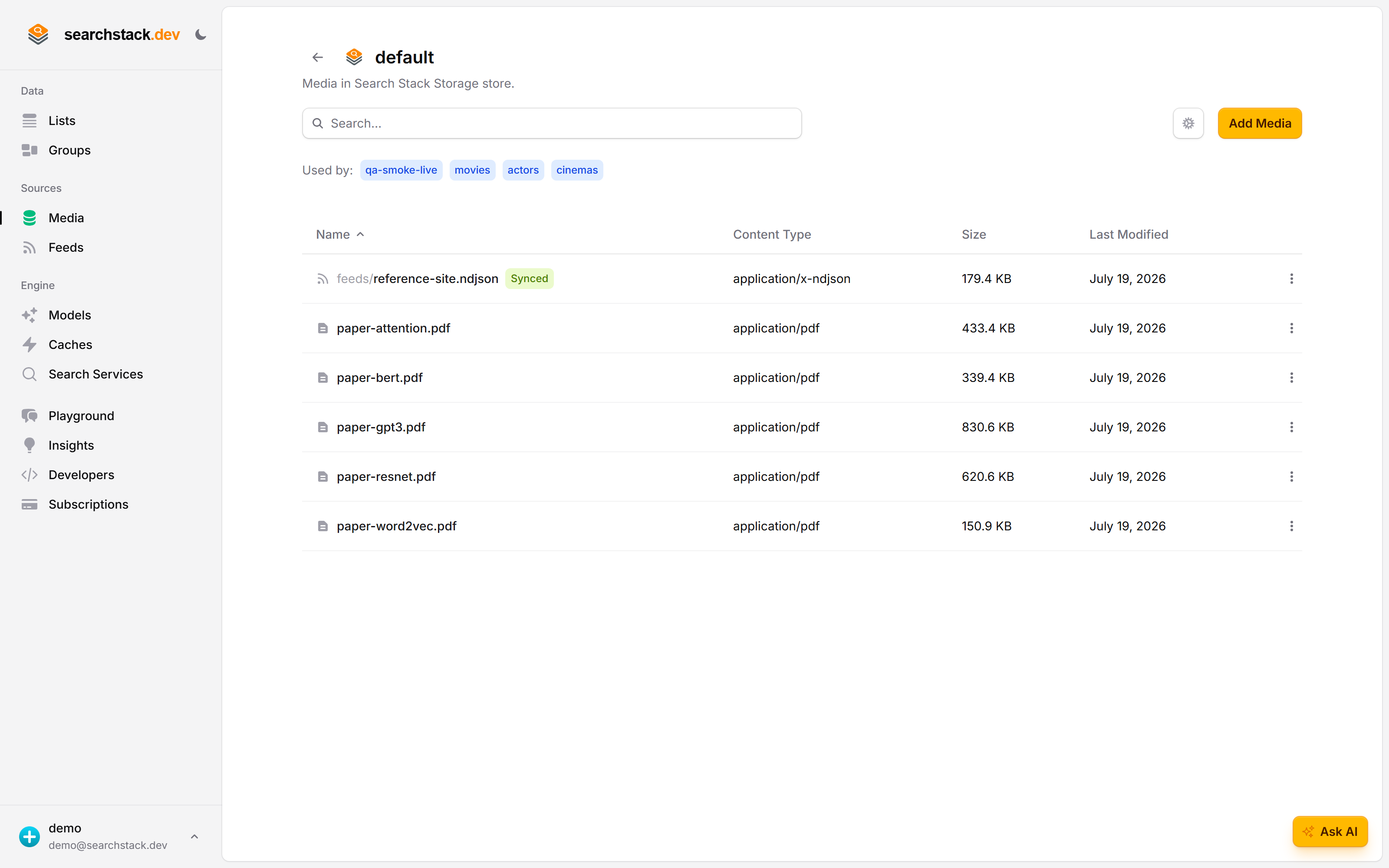The image size is (1389, 868).
Task: Click feed icon beside reference-site.ndjson
Action: point(323,279)
